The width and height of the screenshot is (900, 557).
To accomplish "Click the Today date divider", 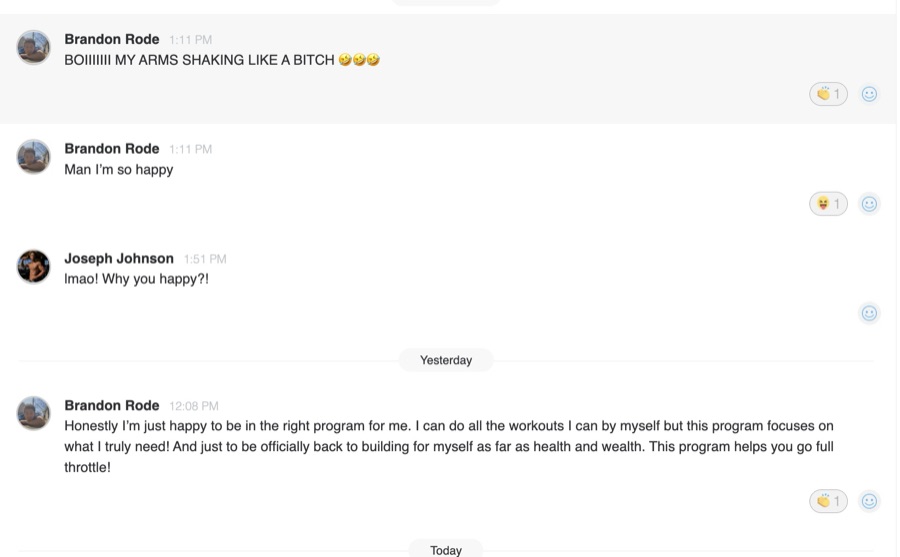I will point(446,550).
